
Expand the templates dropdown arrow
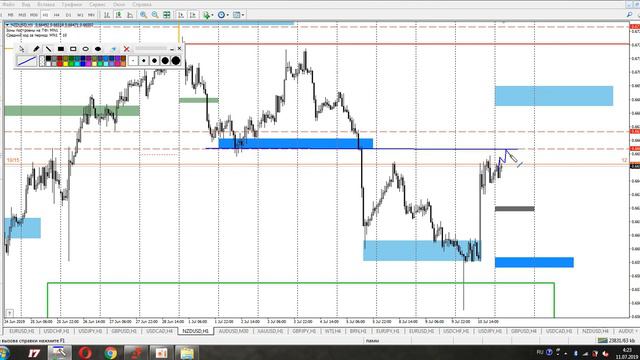tap(243, 15)
